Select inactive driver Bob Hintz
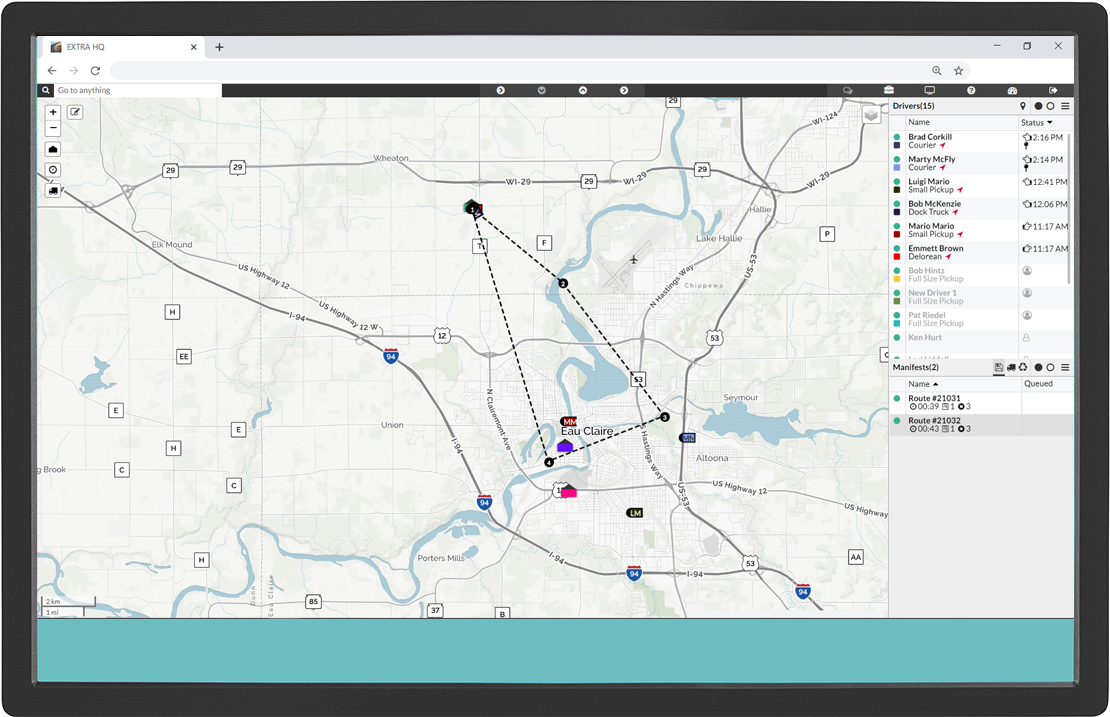Screen dimensions: 1110x717 (x=979, y=275)
